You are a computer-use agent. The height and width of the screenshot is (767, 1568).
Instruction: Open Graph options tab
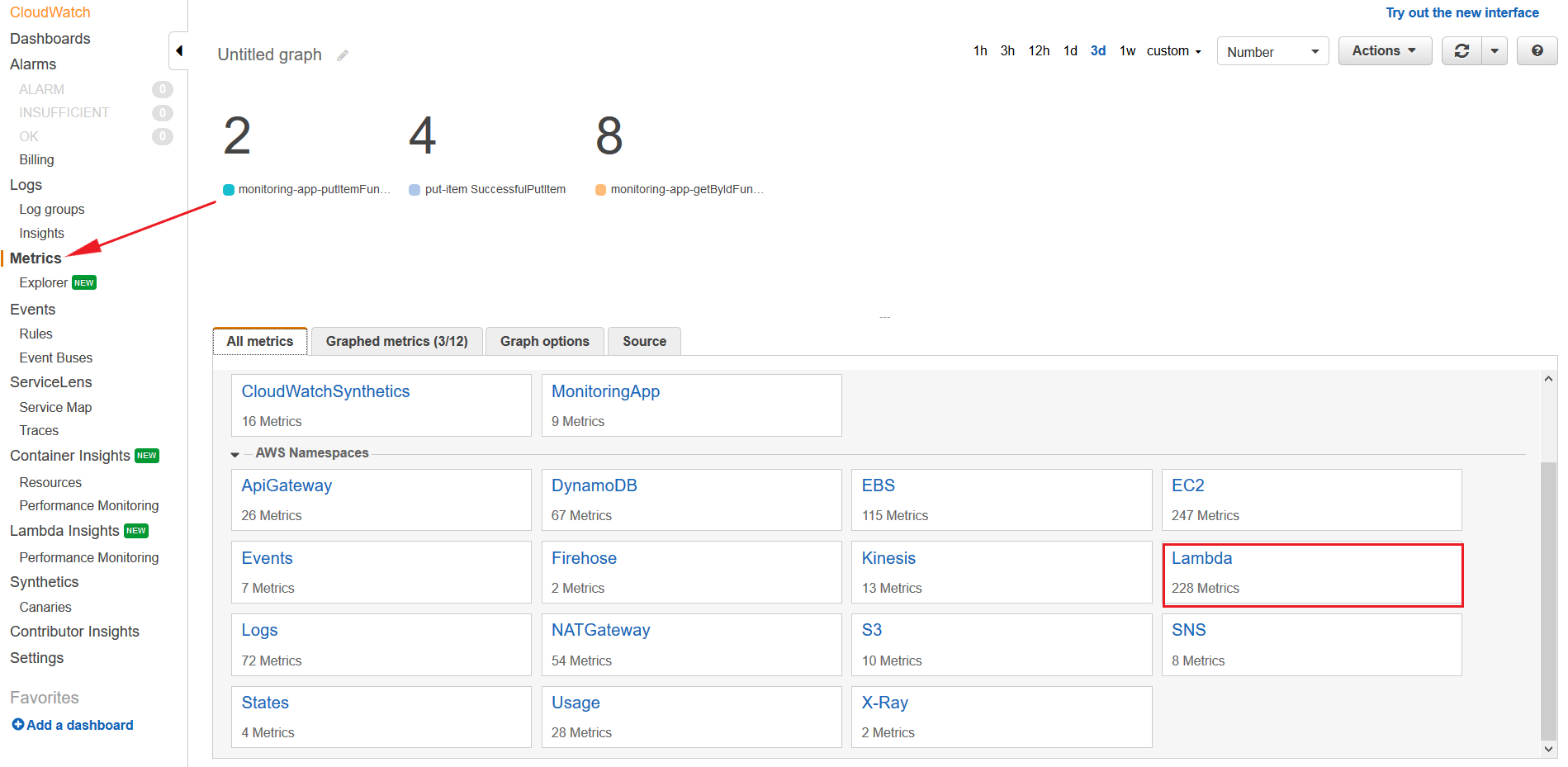point(545,341)
